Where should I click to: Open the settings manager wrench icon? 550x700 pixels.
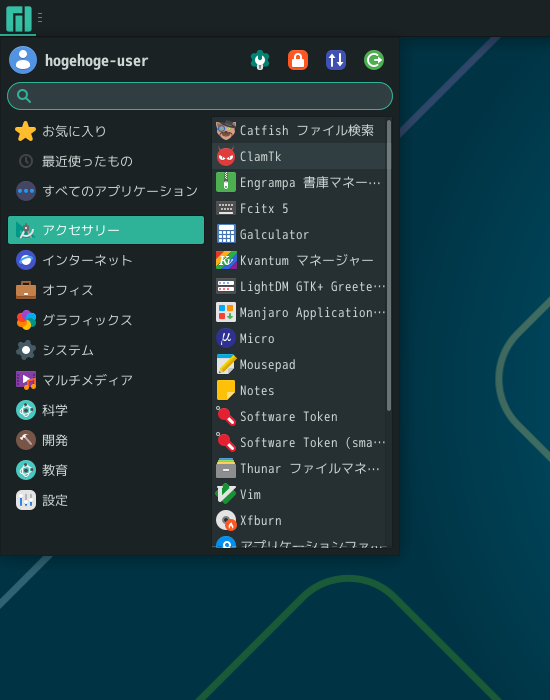point(260,60)
